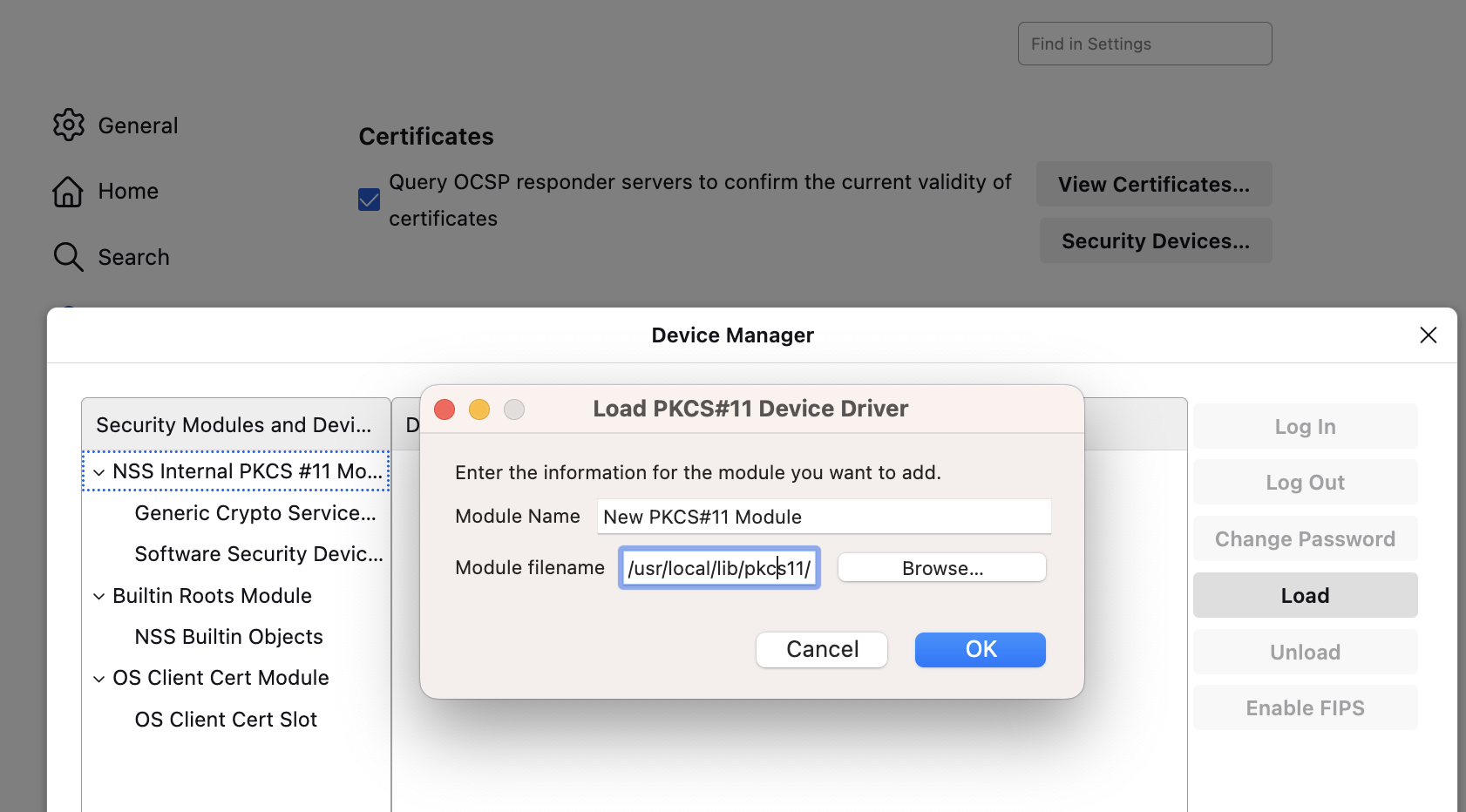Viewport: 1466px width, 812px height.
Task: Cancel the Load PKCS#11 dialog
Action: pos(821,650)
